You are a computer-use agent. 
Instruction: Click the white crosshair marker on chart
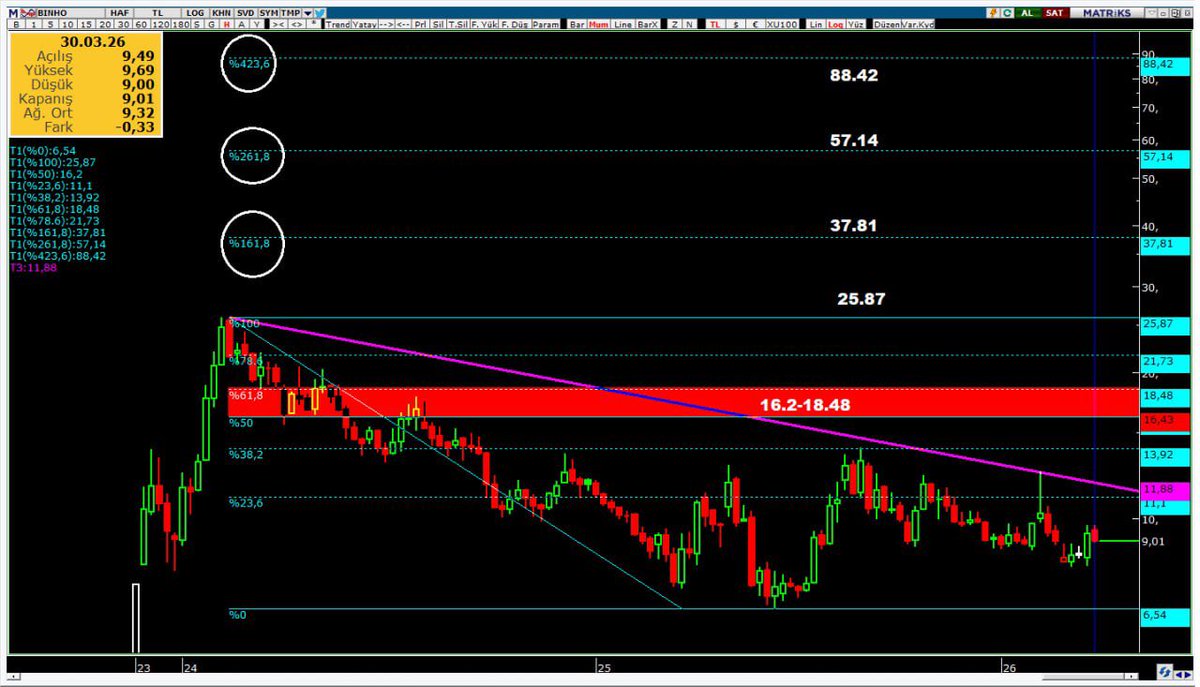[x=1079, y=553]
